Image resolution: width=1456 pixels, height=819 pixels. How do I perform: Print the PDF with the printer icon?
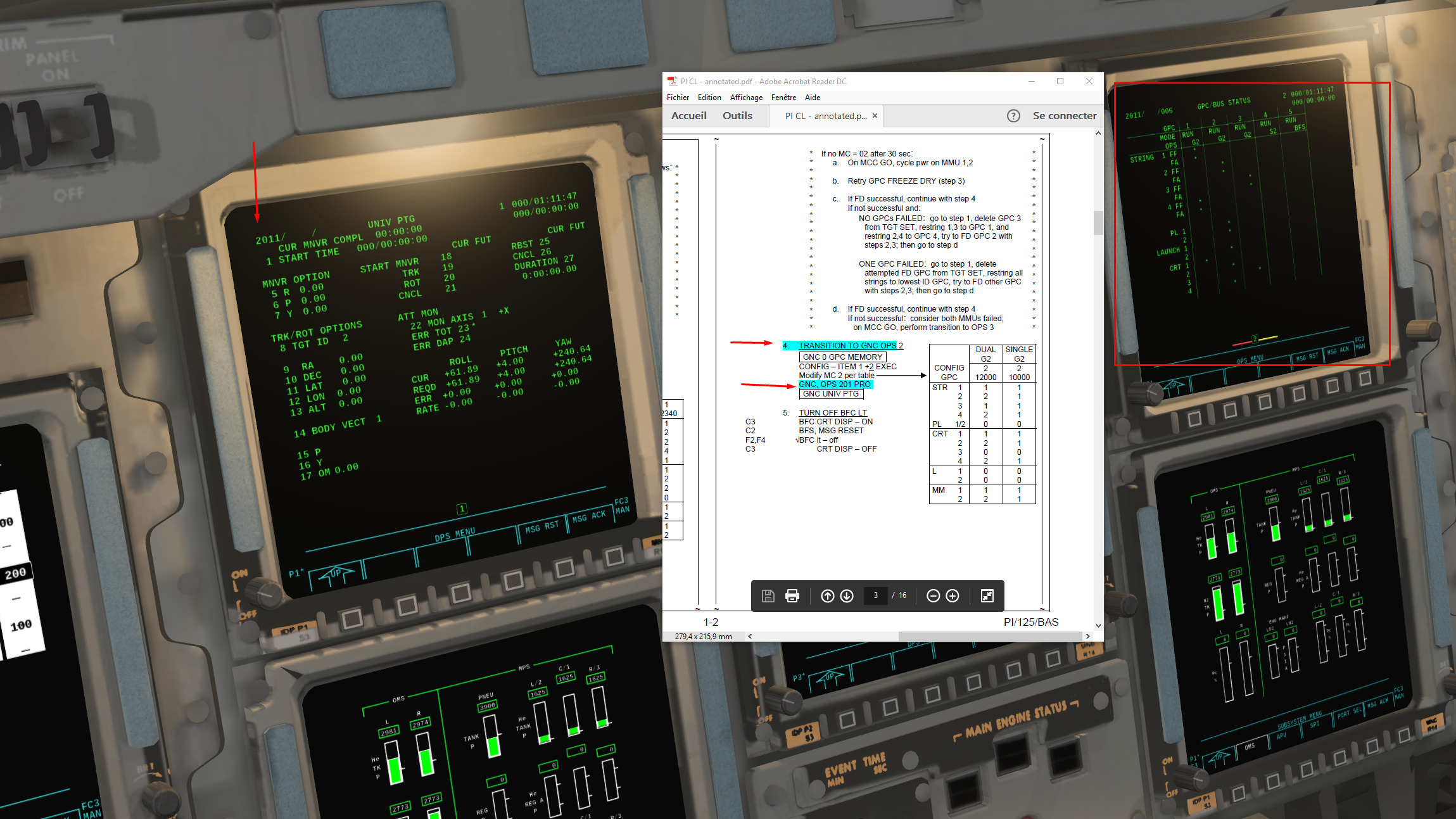coord(792,595)
